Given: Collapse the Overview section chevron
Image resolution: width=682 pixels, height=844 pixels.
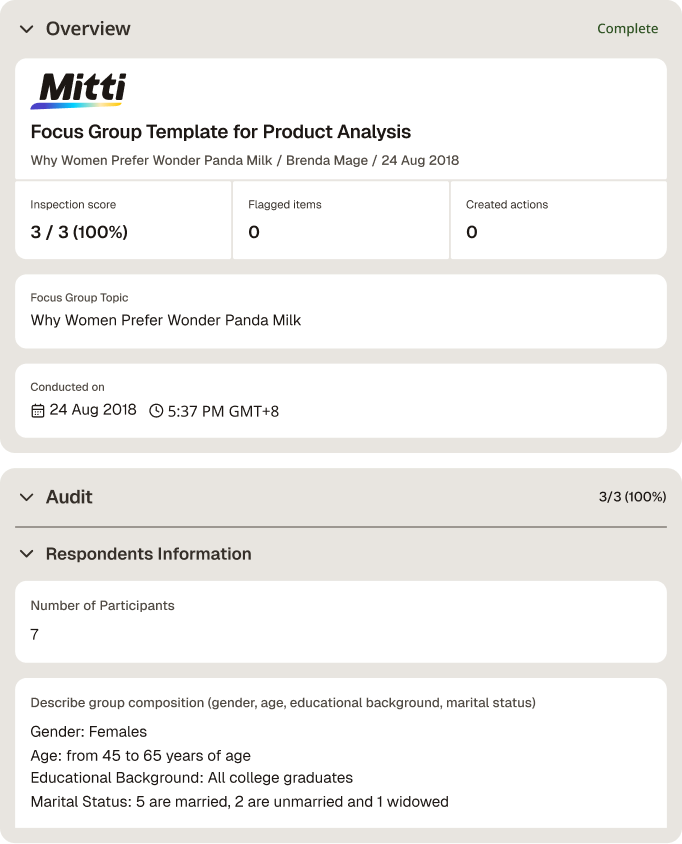Looking at the screenshot, I should pos(26,29).
